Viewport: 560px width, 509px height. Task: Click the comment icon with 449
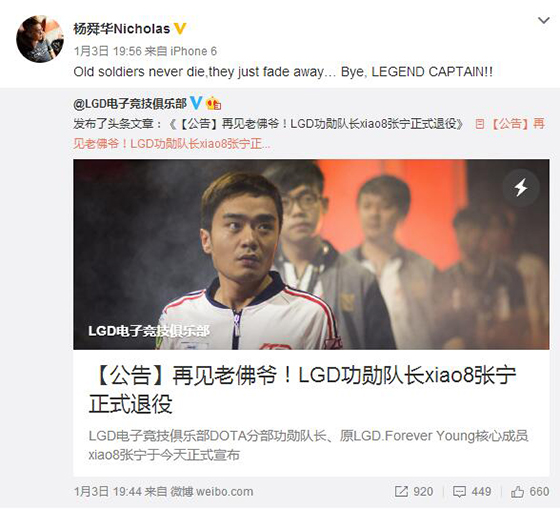(472, 491)
